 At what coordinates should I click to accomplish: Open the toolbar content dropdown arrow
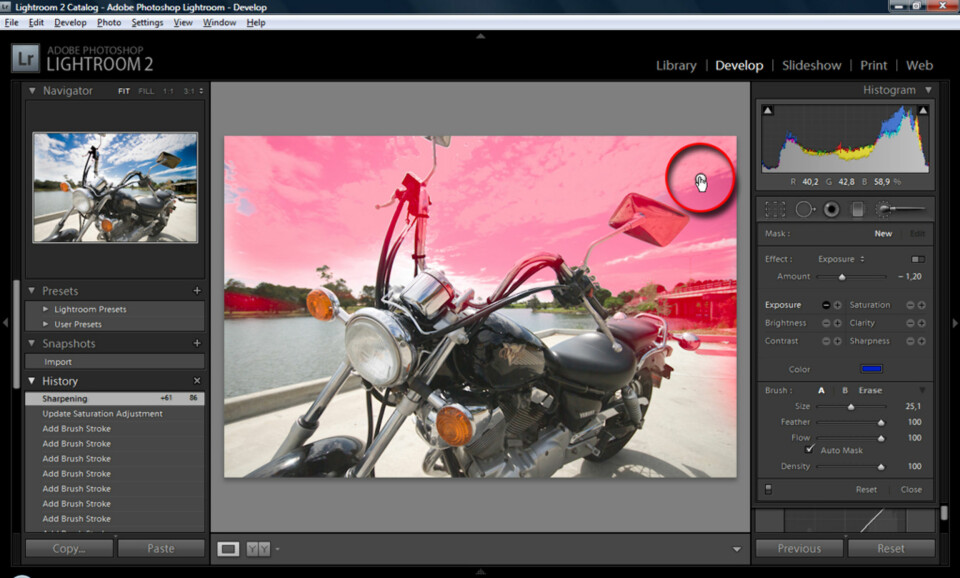click(737, 549)
